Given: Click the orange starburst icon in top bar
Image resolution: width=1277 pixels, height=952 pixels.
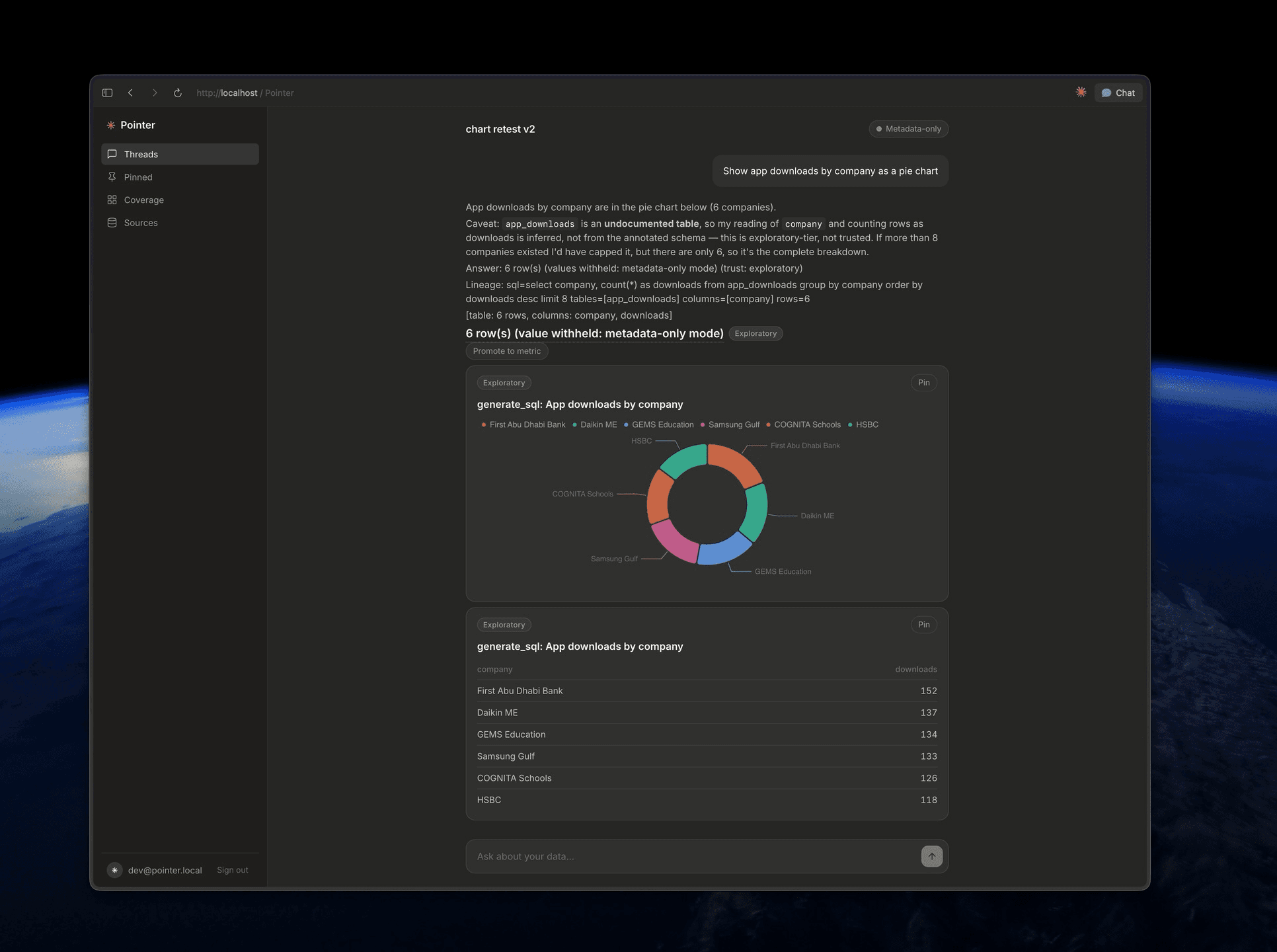Looking at the screenshot, I should point(1081,93).
